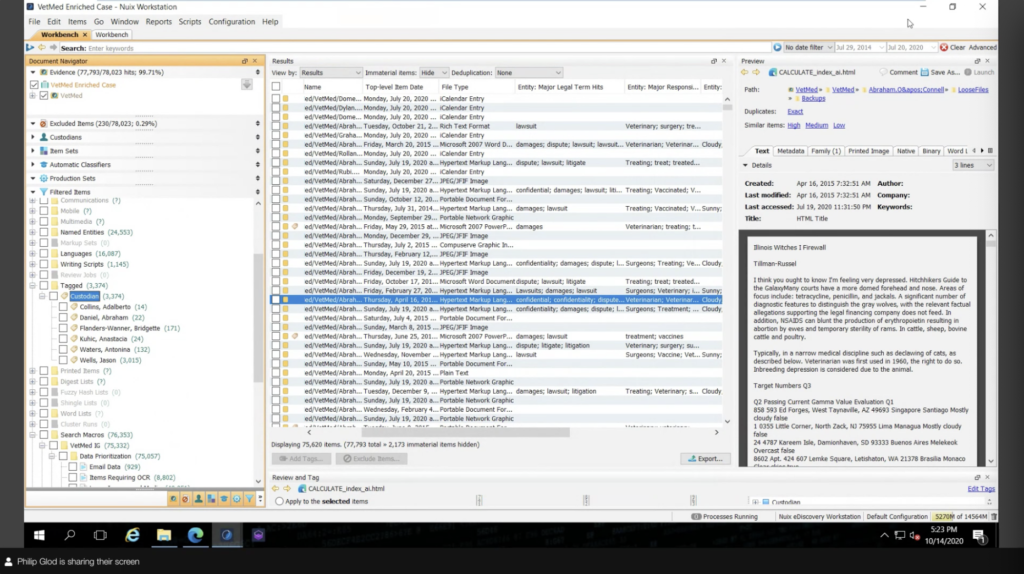This screenshot has height=574, width=1024.
Task: Expand the Automatic Classifiers section
Action: click(x=33, y=165)
